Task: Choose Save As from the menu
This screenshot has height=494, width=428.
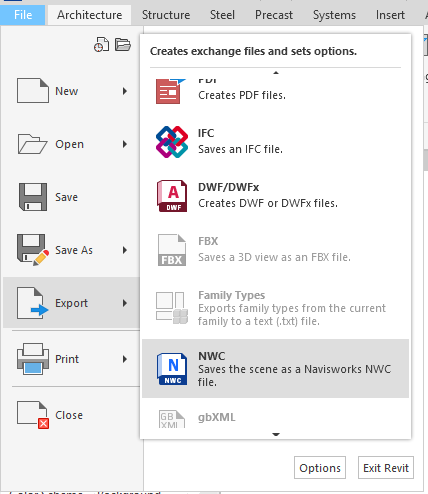Action: pos(71,250)
